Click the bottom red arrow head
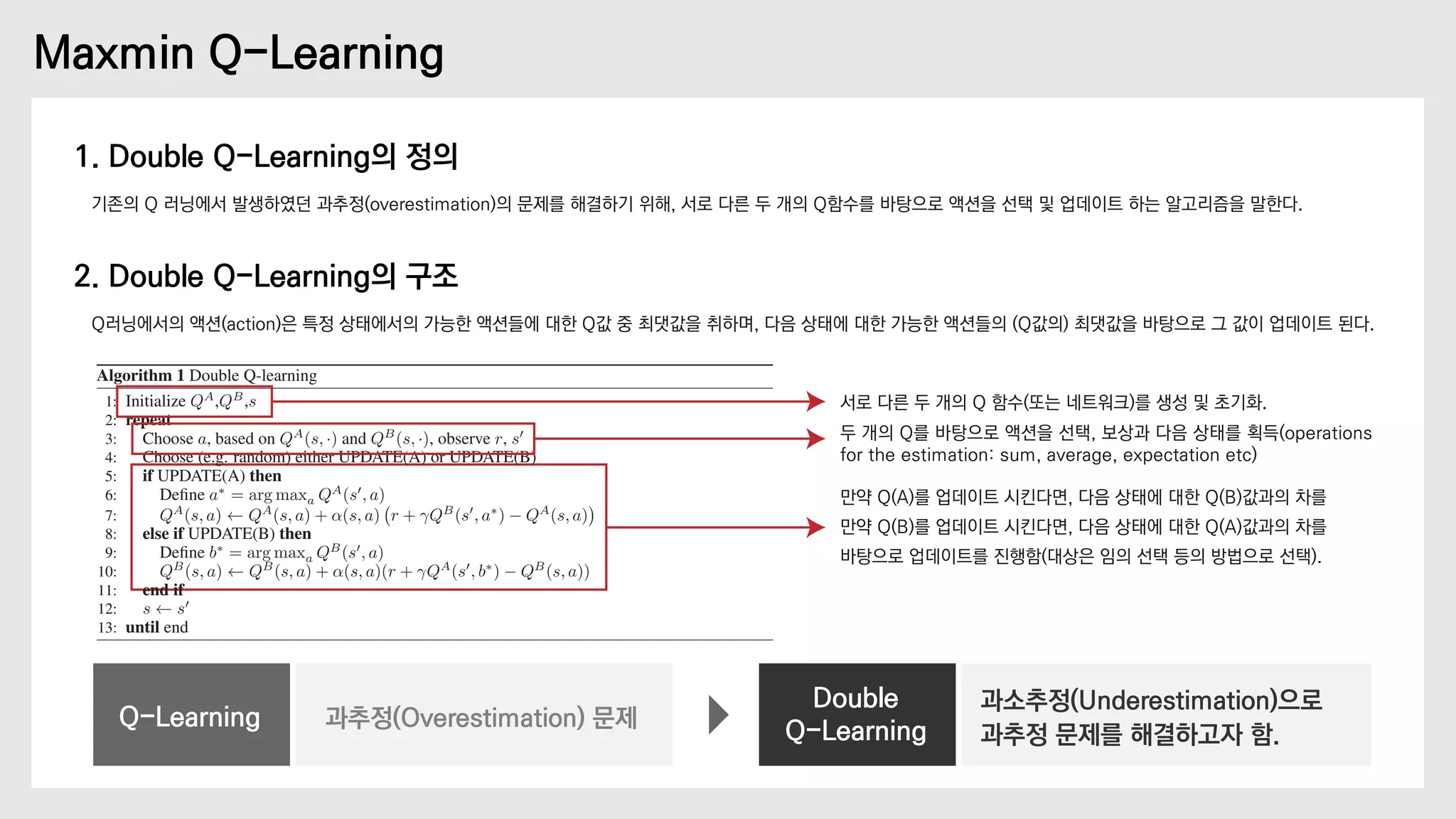Image resolution: width=1456 pixels, height=819 pixels. (x=815, y=528)
